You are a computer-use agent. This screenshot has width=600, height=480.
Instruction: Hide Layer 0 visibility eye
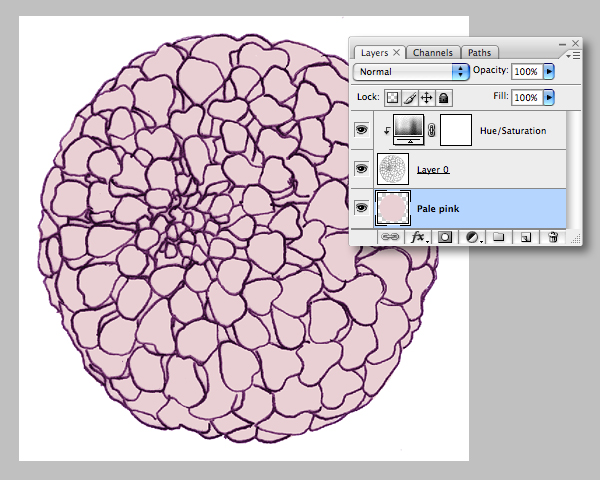362,168
